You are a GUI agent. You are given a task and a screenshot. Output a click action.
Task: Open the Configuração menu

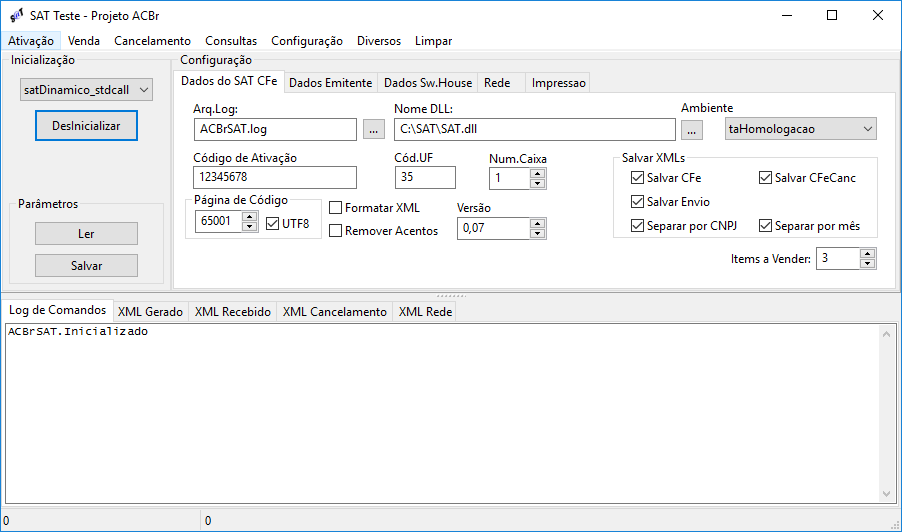(307, 41)
